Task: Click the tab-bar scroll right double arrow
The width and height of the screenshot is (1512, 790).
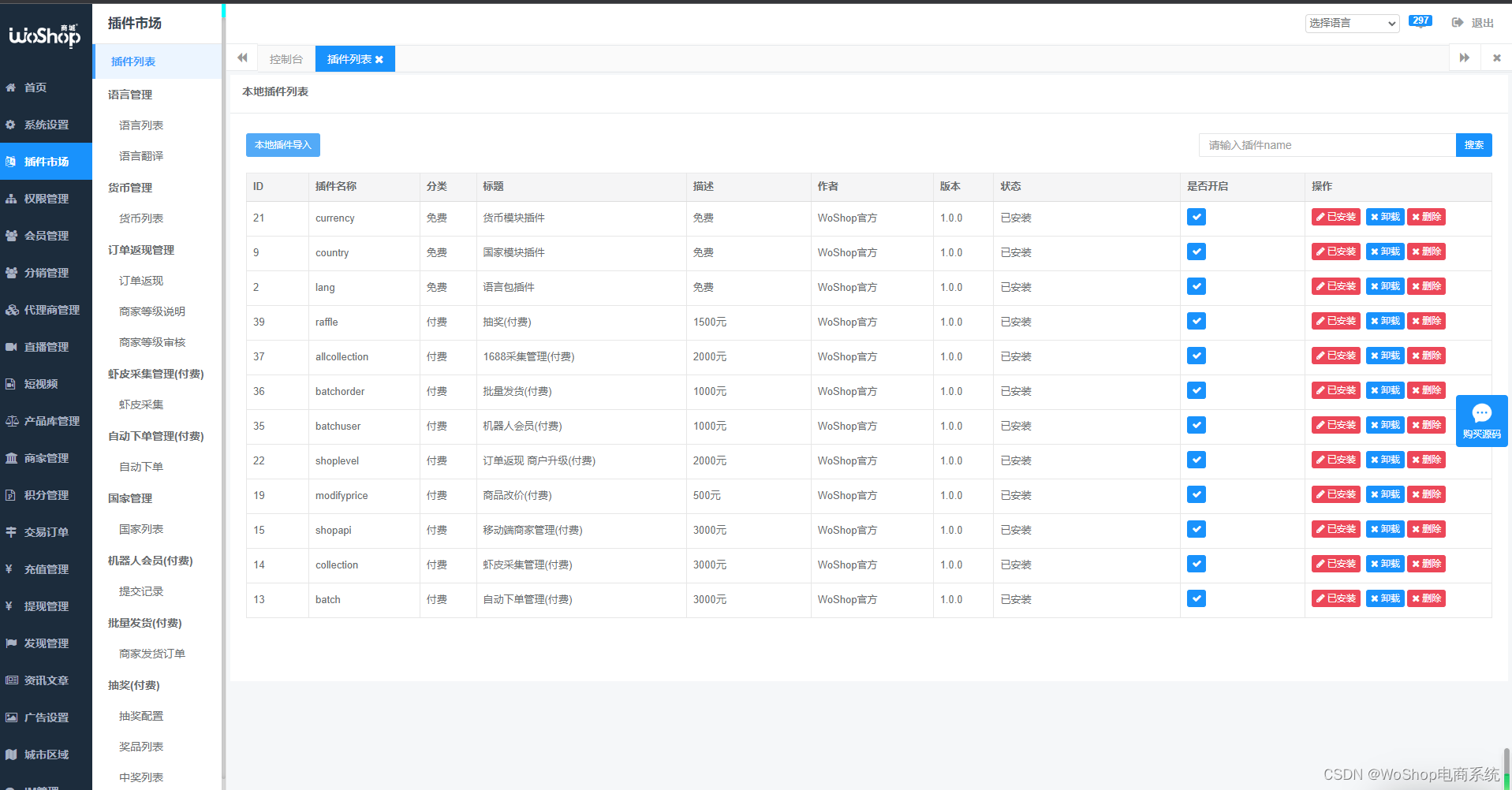Action: click(x=1465, y=58)
